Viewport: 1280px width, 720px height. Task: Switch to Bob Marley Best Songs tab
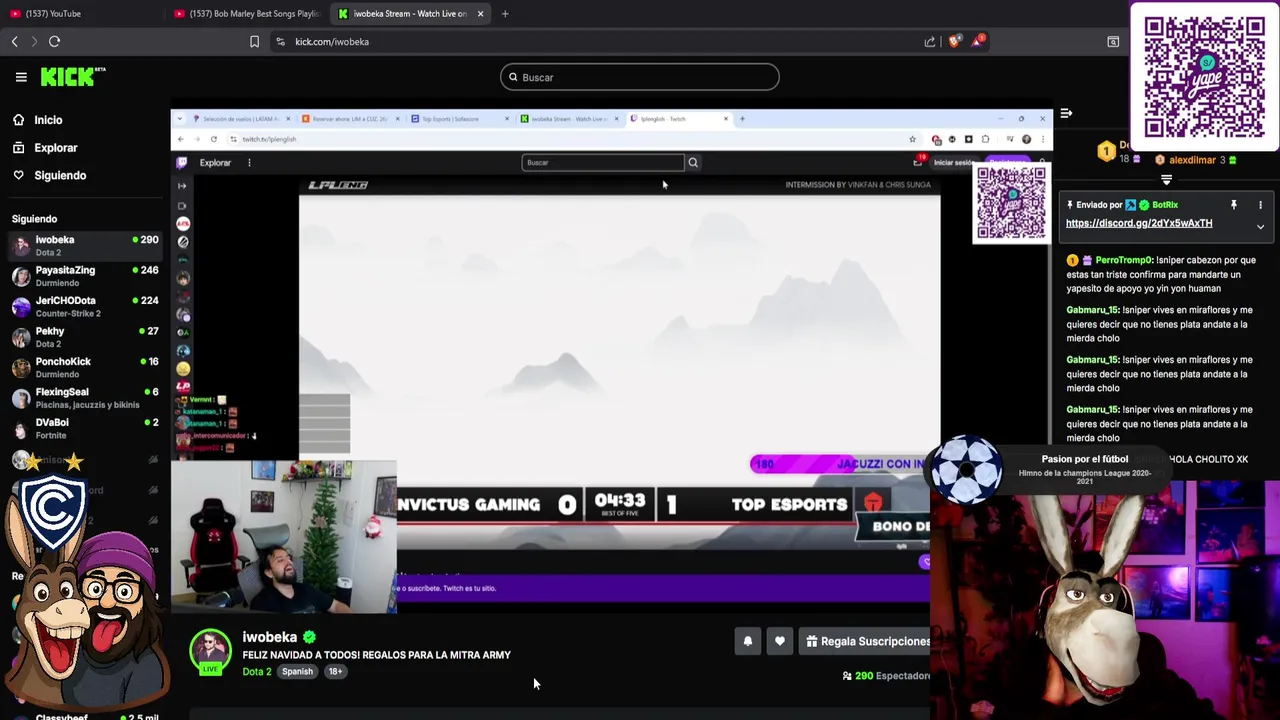[x=247, y=13]
